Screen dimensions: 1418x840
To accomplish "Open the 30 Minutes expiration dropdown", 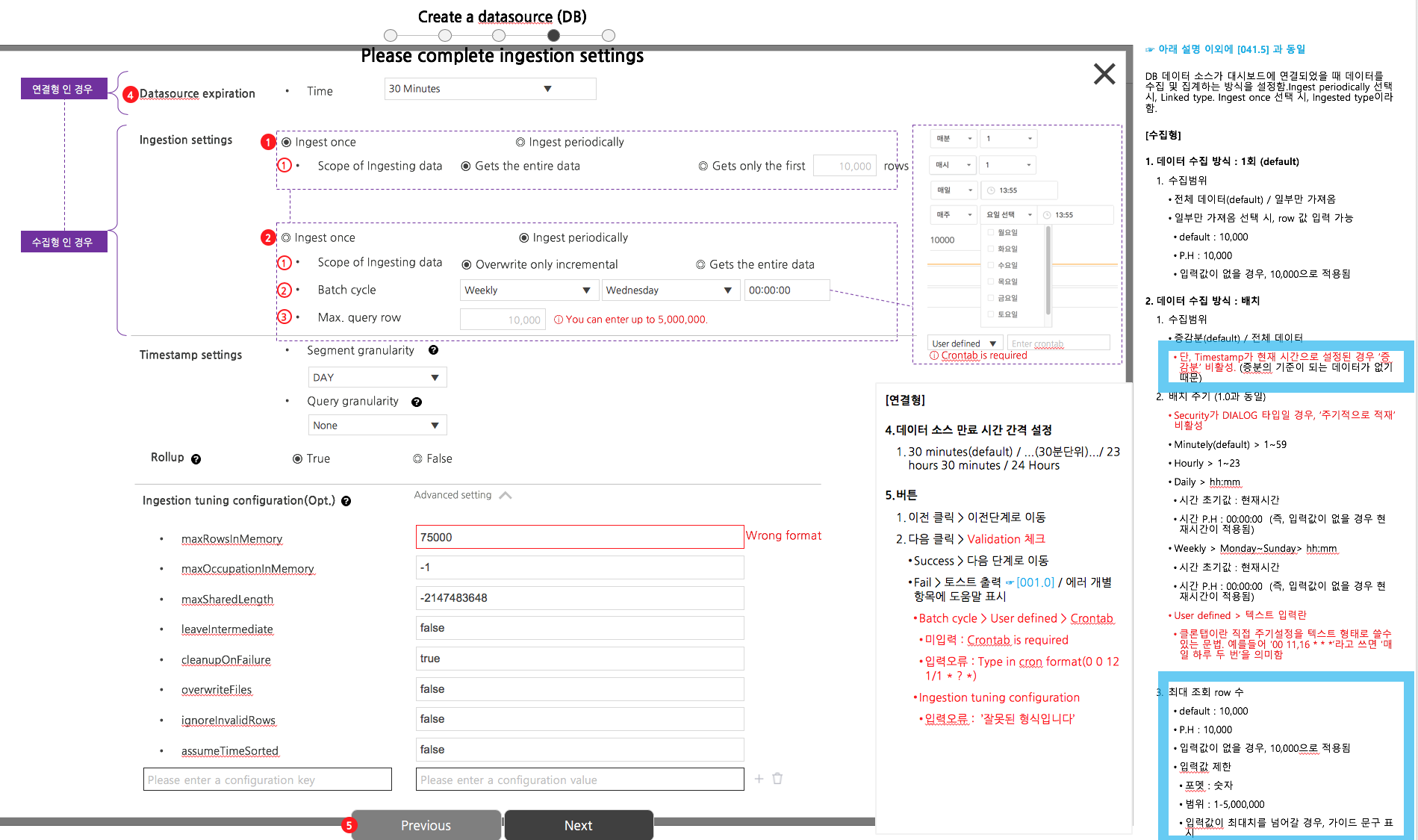I will click(x=489, y=88).
